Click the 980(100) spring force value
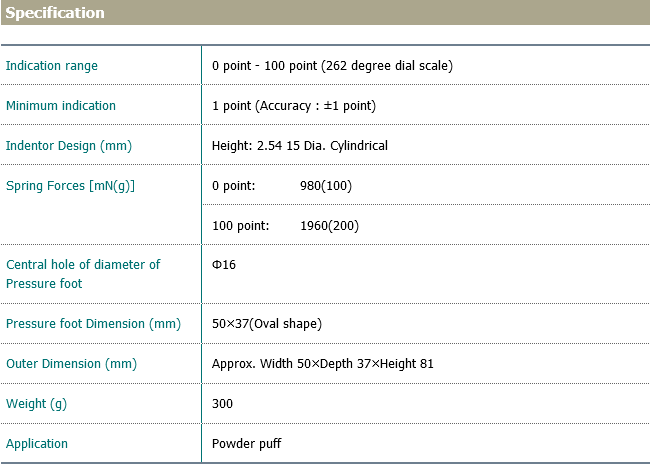The width and height of the screenshot is (650, 464). point(326,186)
